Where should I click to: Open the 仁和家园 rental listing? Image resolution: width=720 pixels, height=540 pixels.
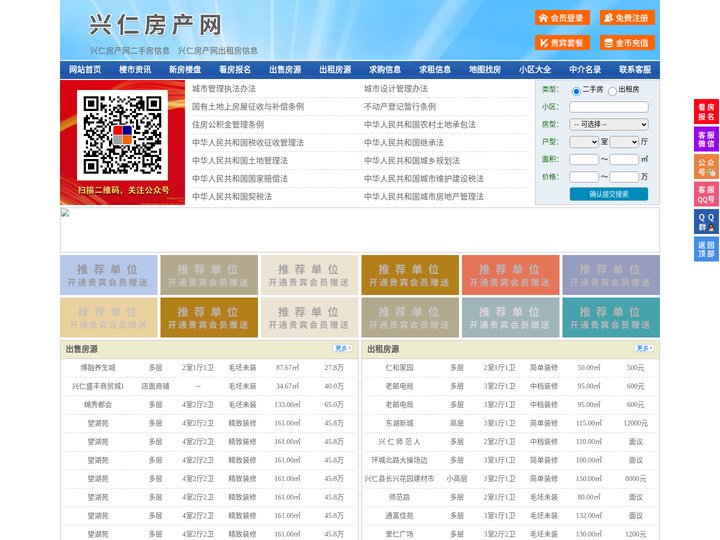coord(399,368)
